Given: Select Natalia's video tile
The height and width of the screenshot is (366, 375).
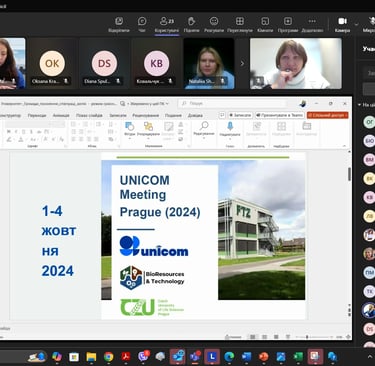Looking at the screenshot, I should coord(209,63).
